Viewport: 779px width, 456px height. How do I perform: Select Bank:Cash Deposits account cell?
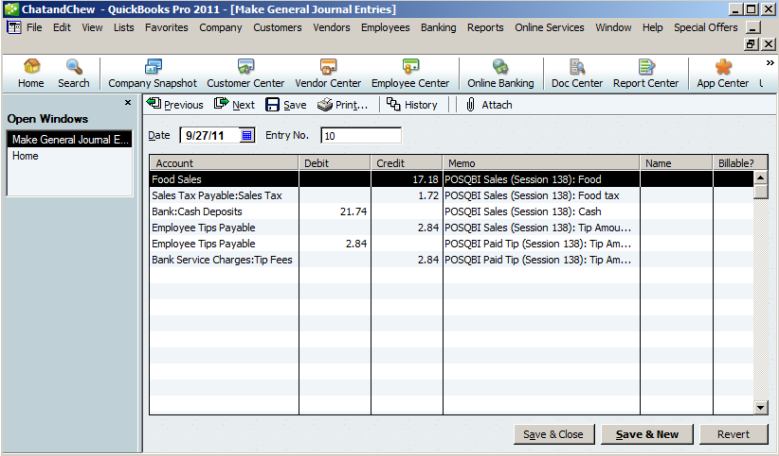[224, 212]
